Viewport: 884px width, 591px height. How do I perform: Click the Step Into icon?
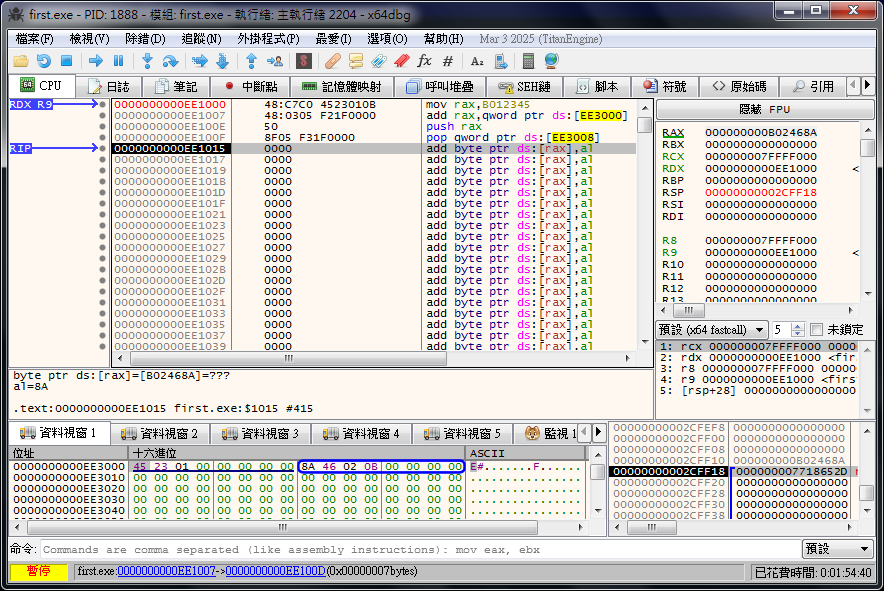click(147, 61)
